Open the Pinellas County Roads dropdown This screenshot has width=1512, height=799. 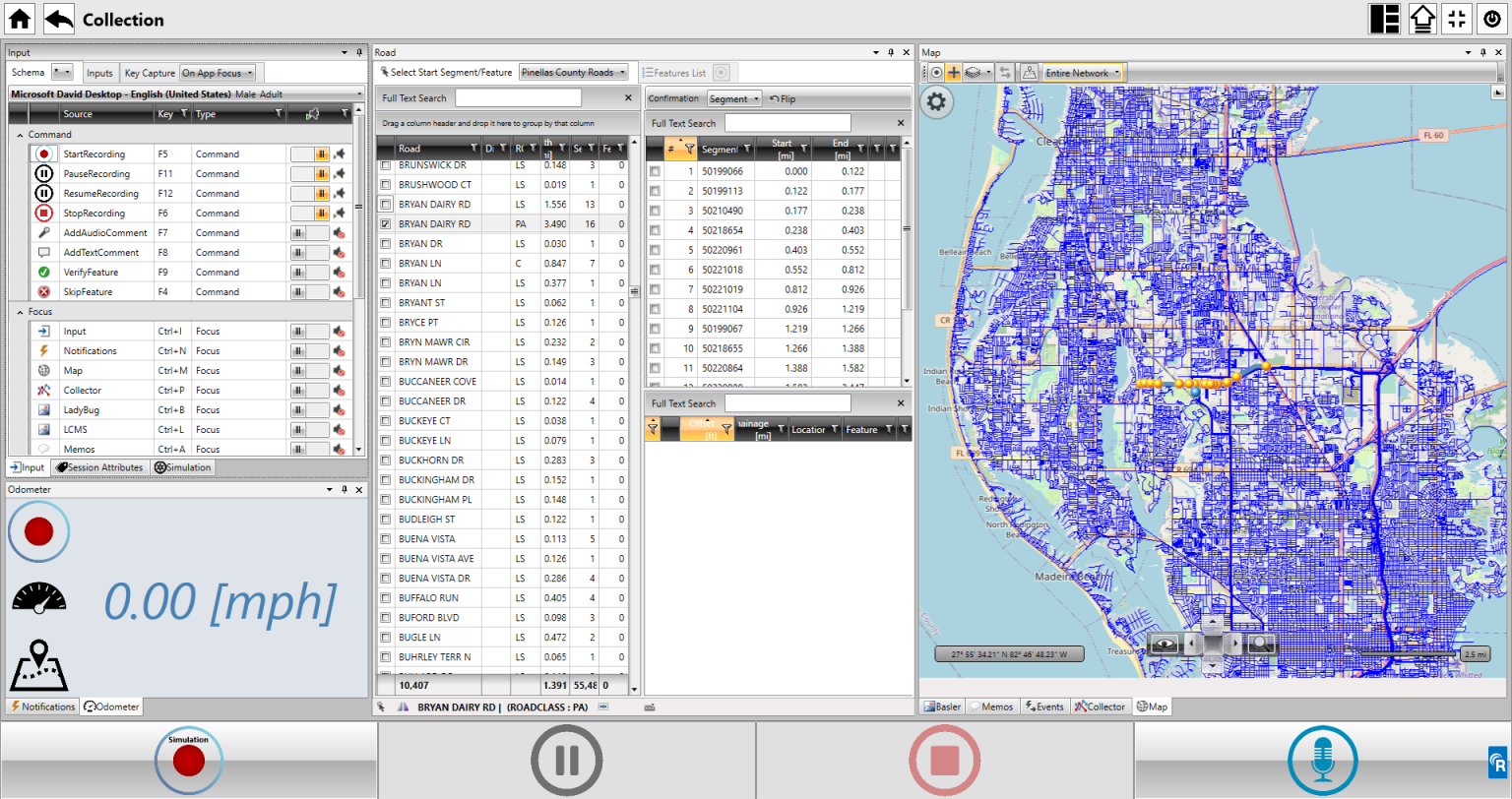coord(573,73)
